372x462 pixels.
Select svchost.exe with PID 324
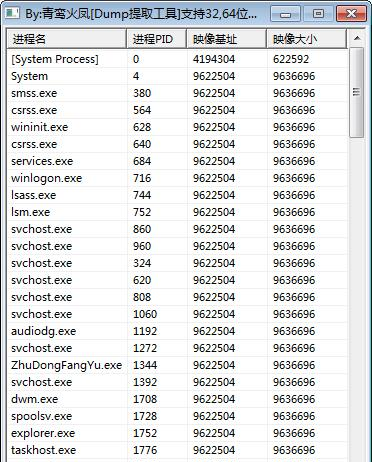click(177, 263)
